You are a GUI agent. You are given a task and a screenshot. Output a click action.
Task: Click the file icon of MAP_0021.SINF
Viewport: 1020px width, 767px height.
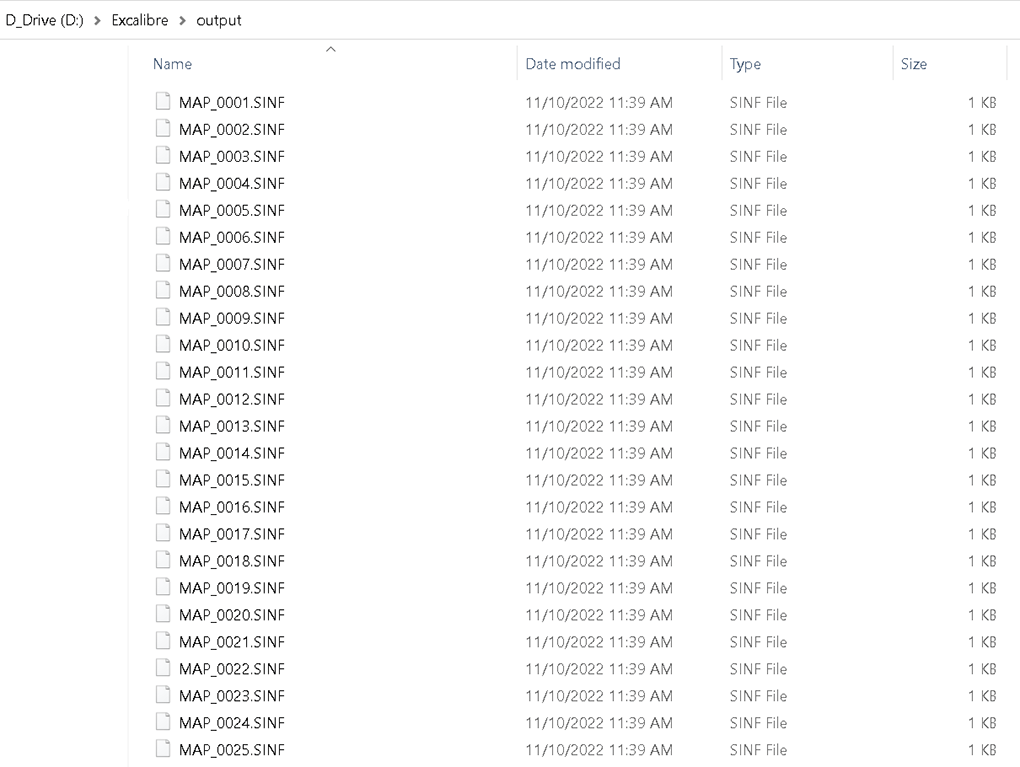163,641
